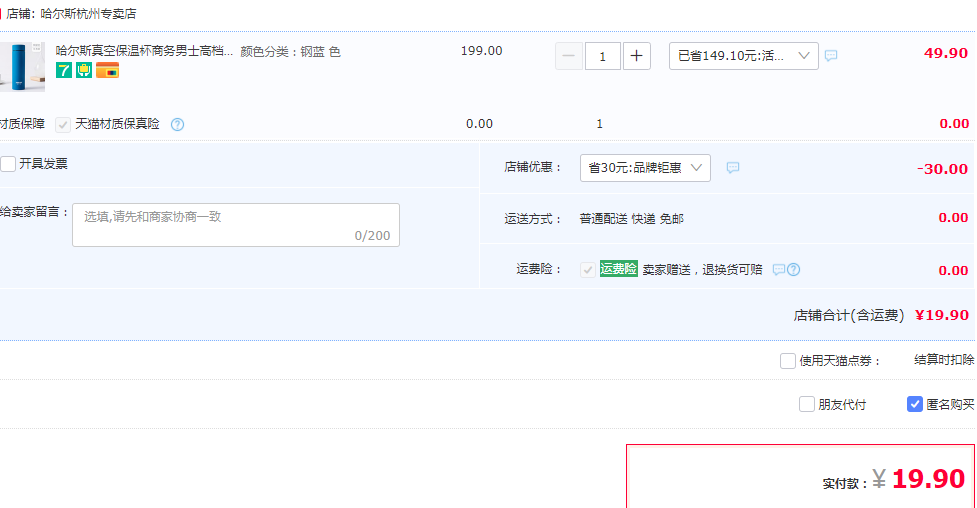The image size is (977, 508).
Task: Toggle the 天猫材质保真险 checkbox
Action: [x=62, y=125]
